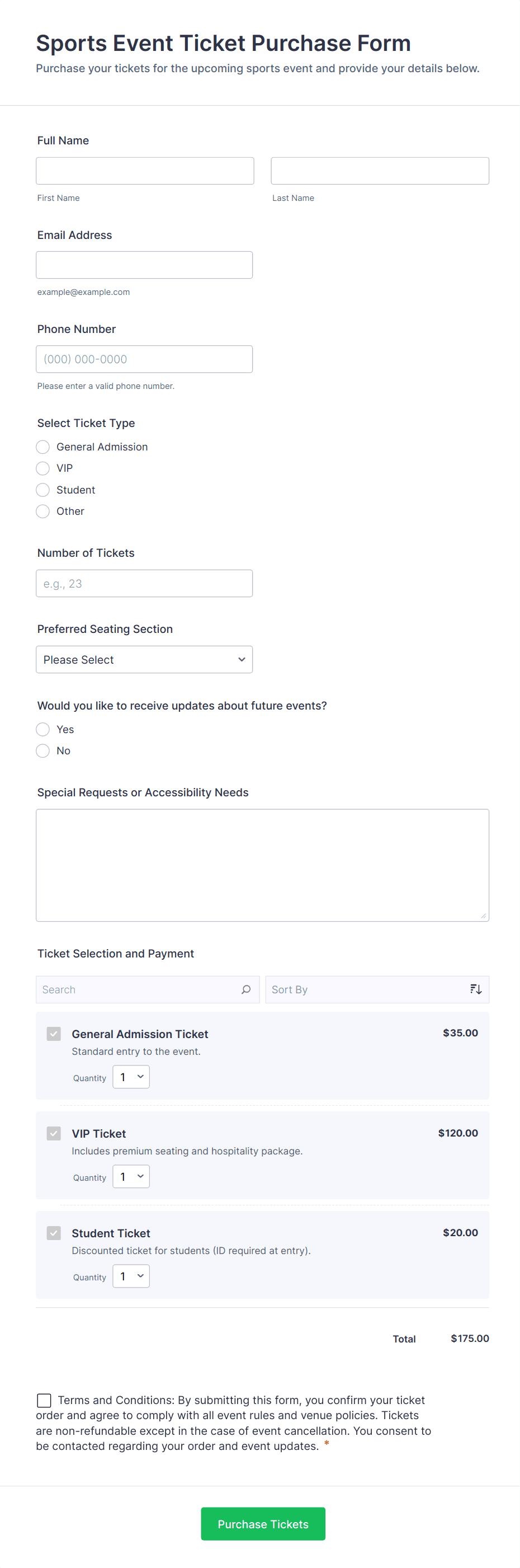Open the Sort By dropdown

point(377,989)
